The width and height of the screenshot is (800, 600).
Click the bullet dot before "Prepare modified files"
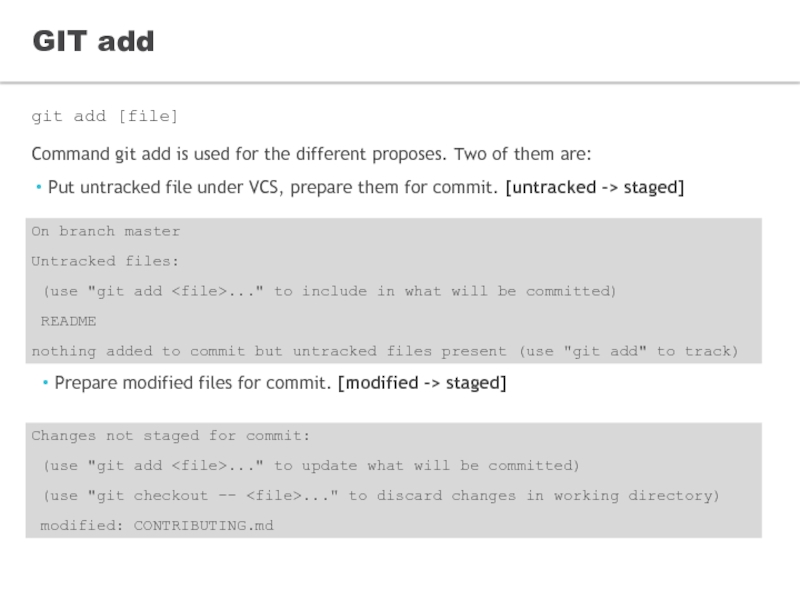click(46, 383)
